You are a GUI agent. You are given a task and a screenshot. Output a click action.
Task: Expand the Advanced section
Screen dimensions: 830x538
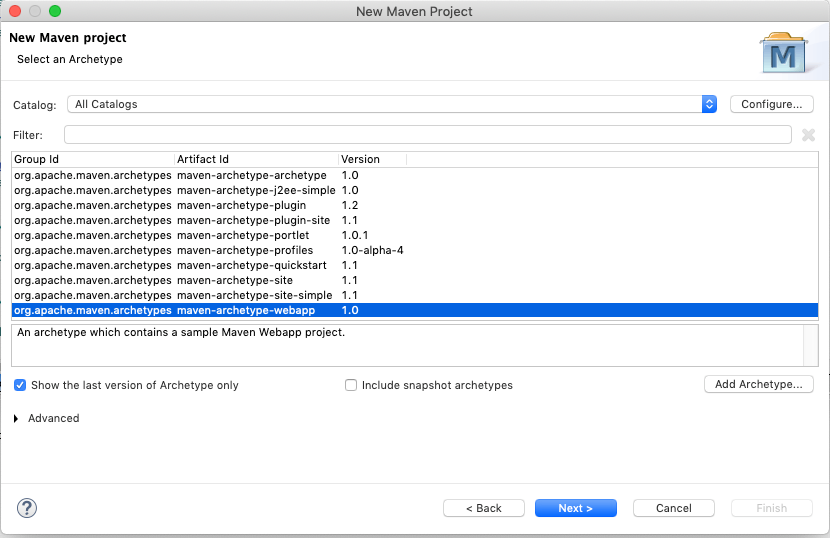[16, 418]
